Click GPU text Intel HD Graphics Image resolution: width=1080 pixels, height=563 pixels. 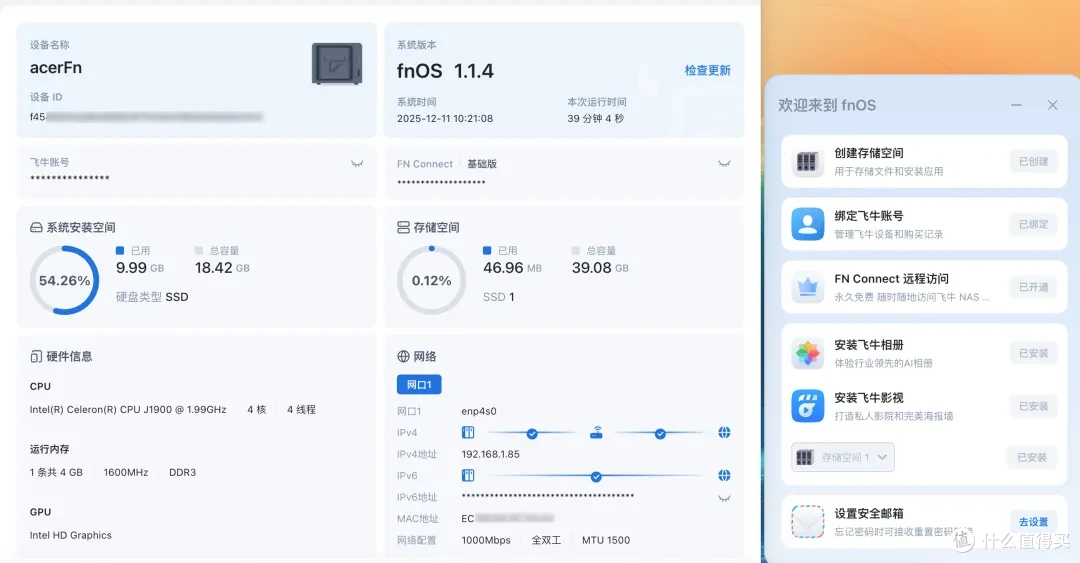tap(70, 535)
